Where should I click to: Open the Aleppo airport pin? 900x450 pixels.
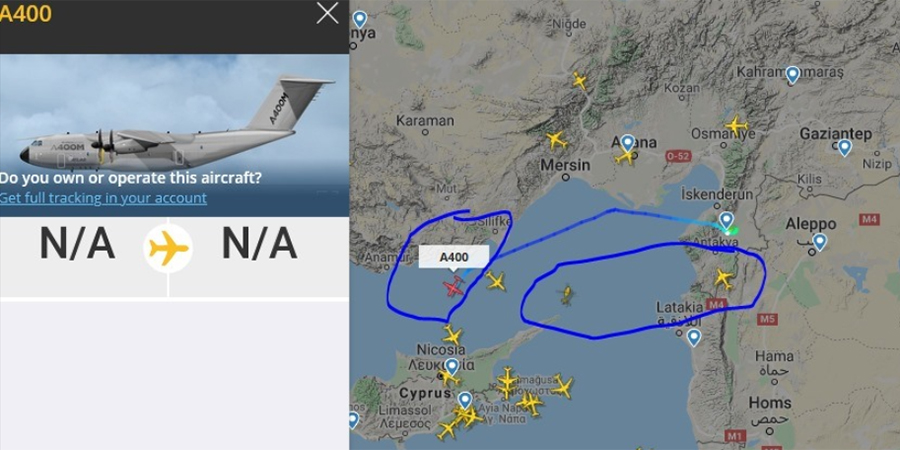[x=820, y=242]
